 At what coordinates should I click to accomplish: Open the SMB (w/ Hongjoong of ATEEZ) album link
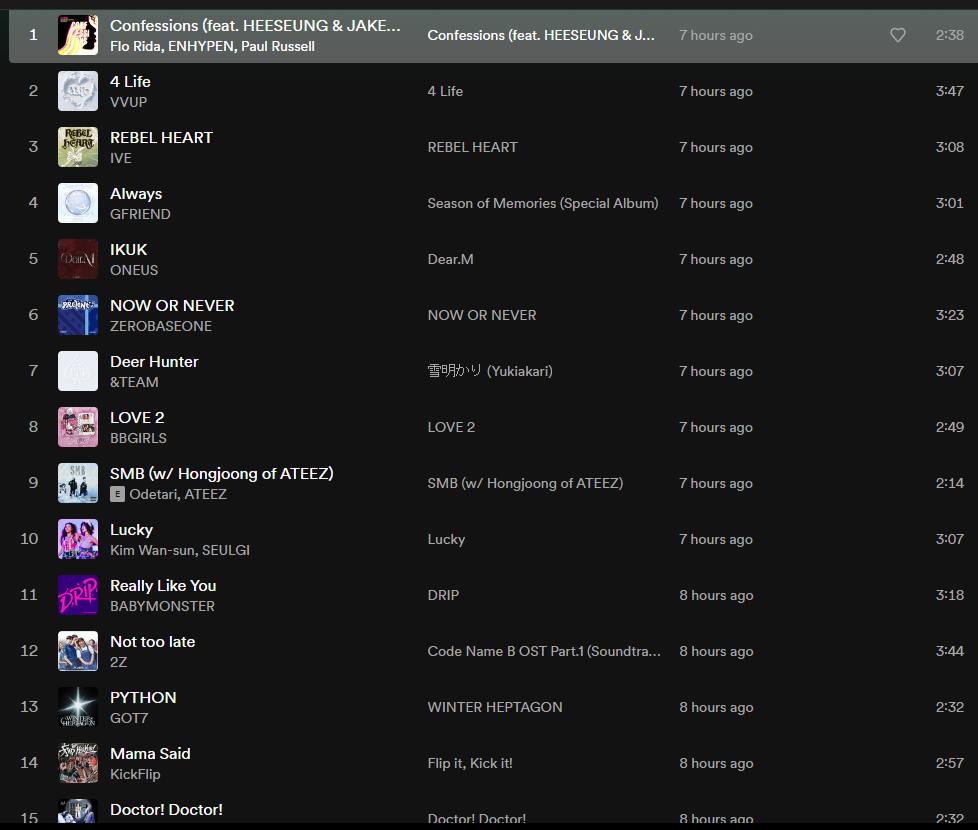point(525,484)
